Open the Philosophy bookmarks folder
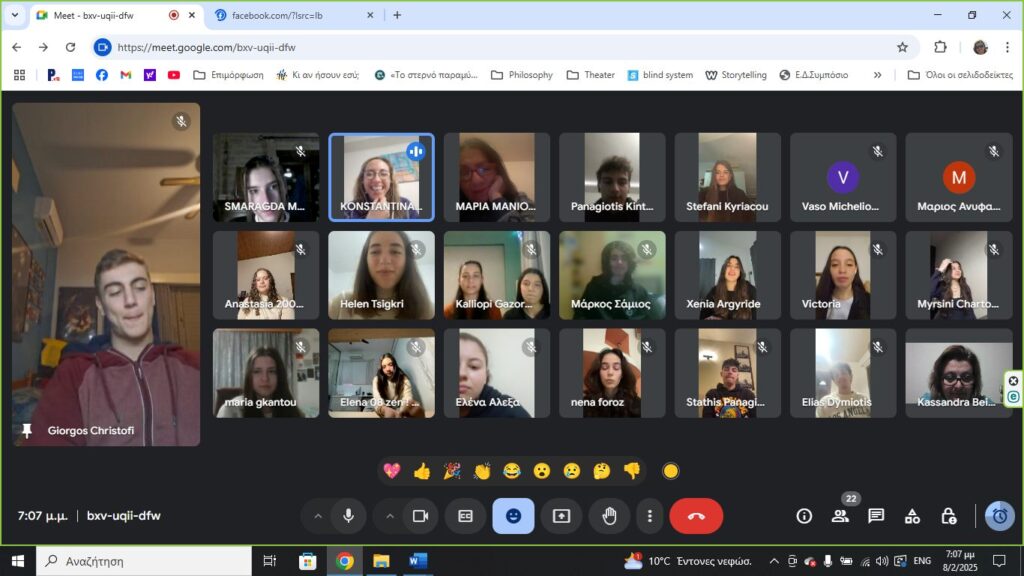1024x576 pixels. [x=521, y=75]
